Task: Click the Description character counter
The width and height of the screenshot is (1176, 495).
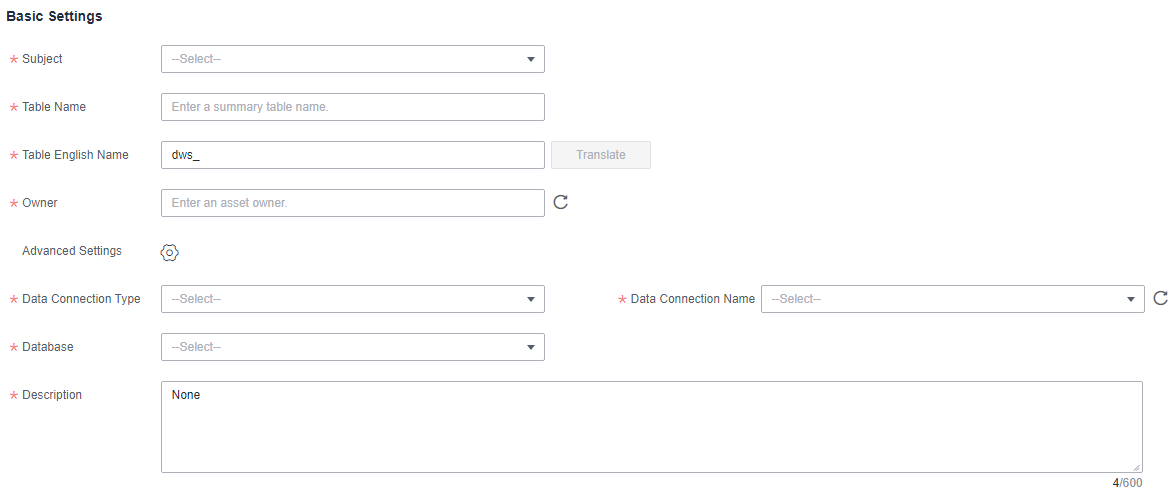Action: [x=1127, y=483]
